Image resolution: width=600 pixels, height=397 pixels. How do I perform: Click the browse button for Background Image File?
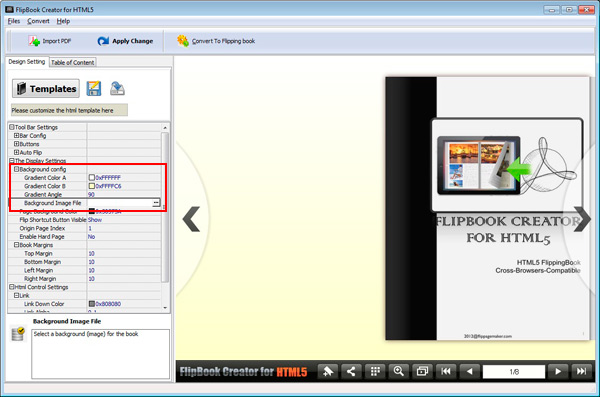pos(156,203)
